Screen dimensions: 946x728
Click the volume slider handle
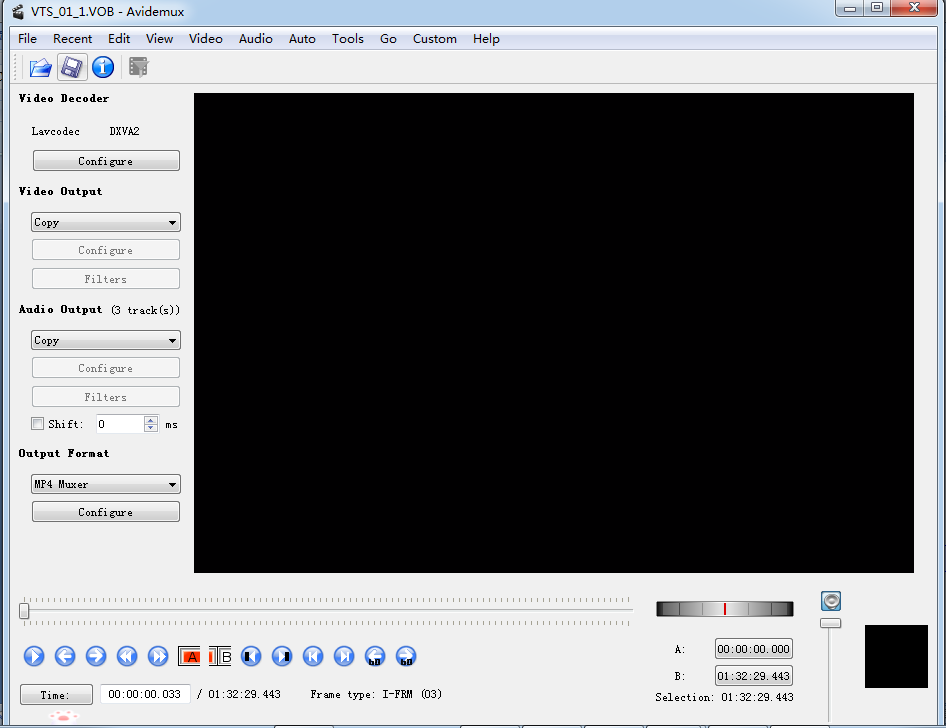[x=831, y=623]
